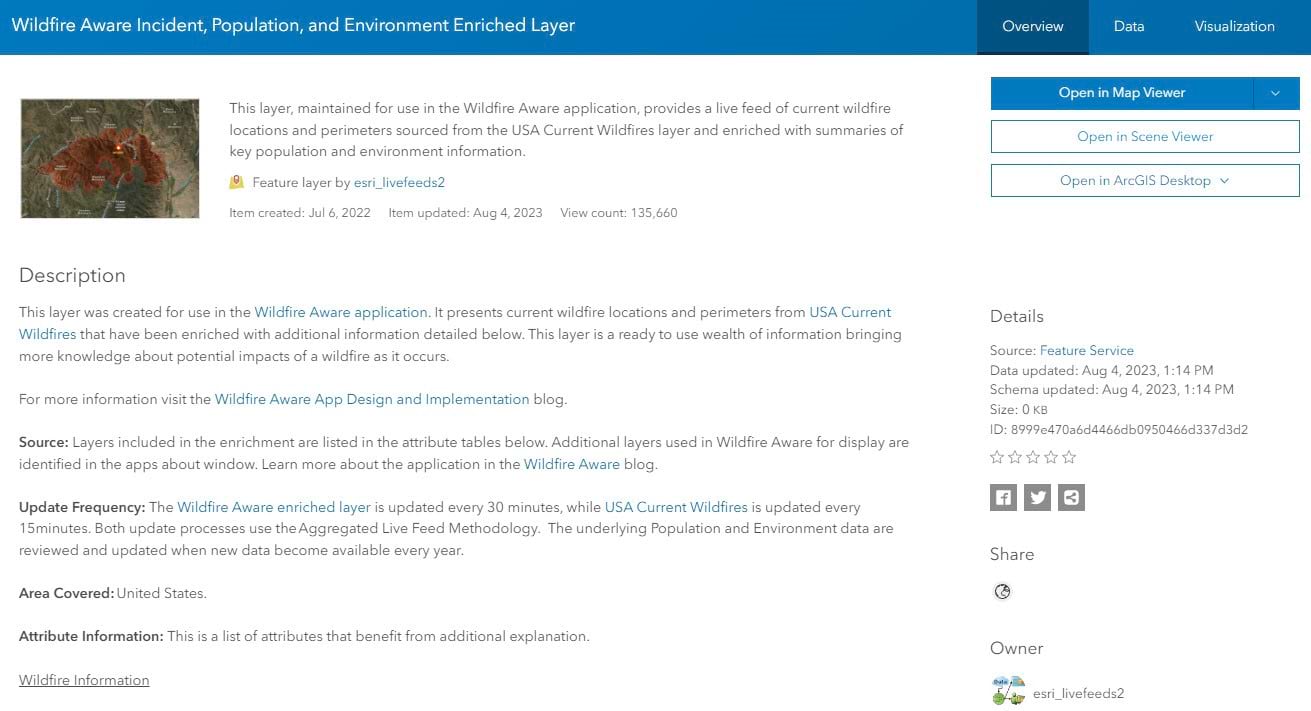
Task: Rate the item one star
Action: pos(997,457)
